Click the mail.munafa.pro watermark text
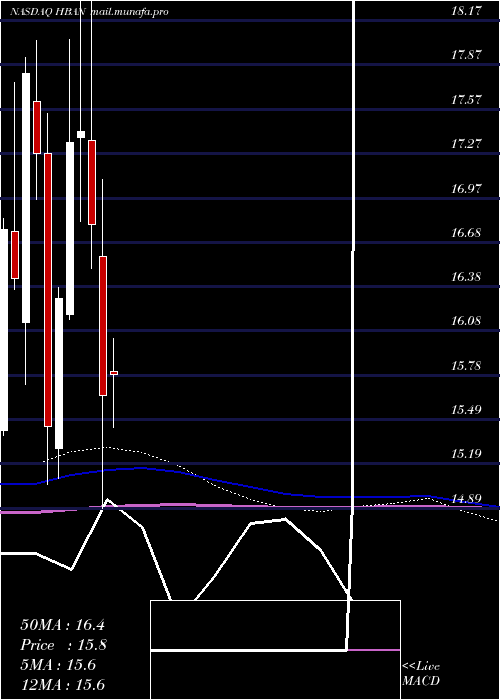 [129, 12]
